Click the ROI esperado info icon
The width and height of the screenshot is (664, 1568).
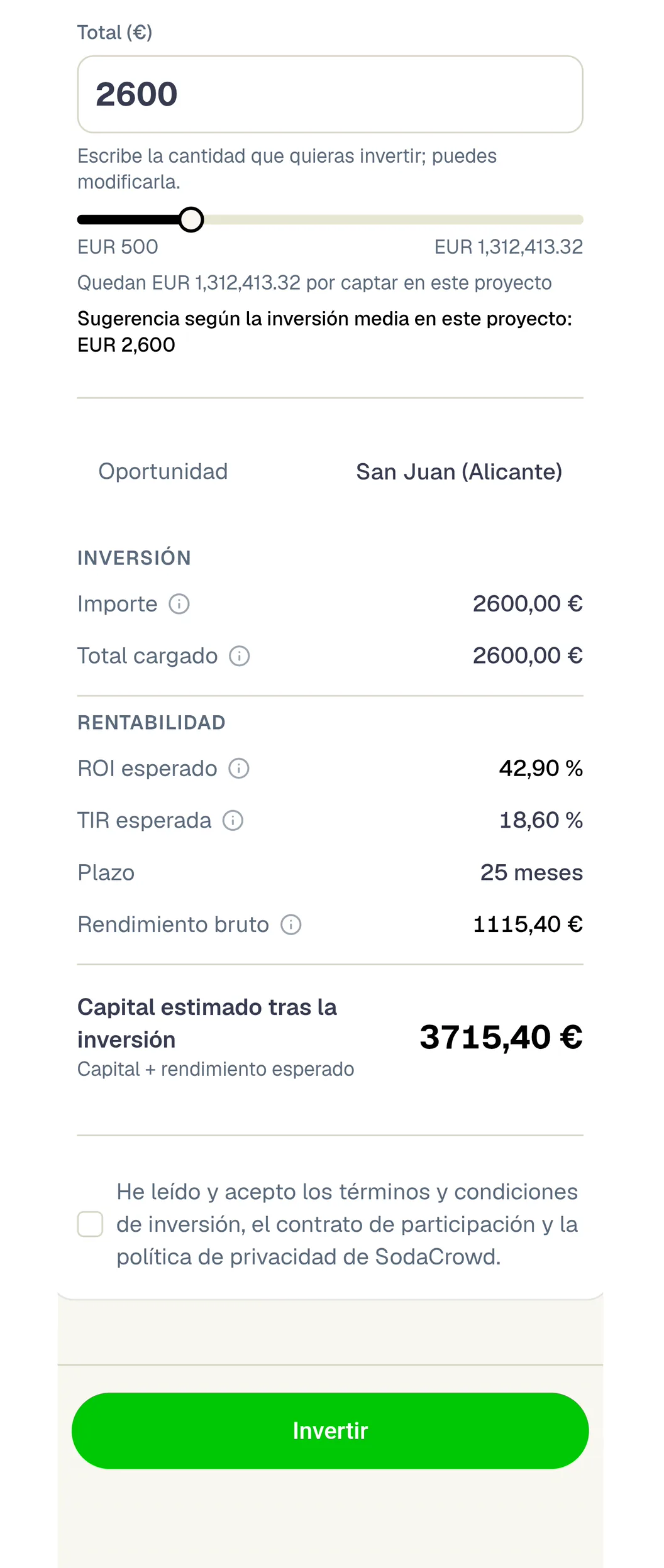239,768
